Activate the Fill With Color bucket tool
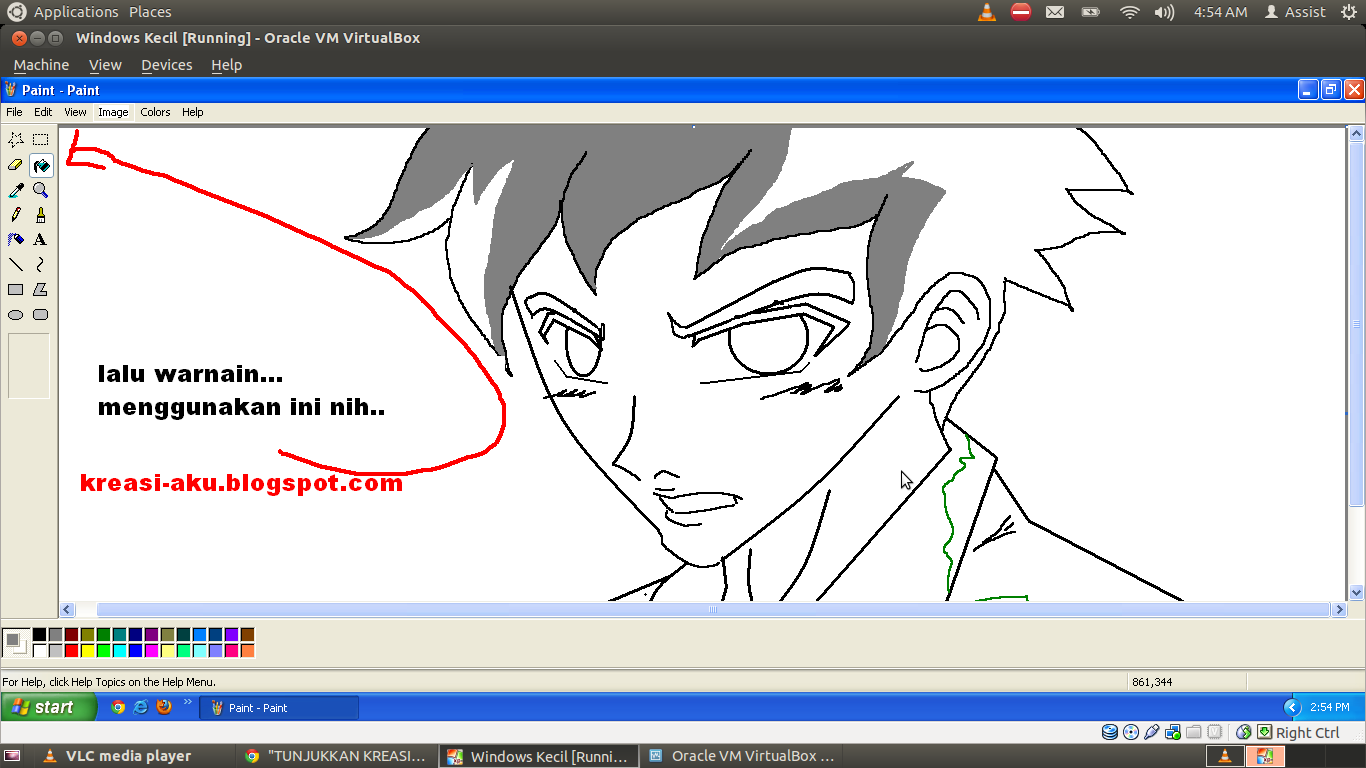The height and width of the screenshot is (768, 1366). [40, 165]
